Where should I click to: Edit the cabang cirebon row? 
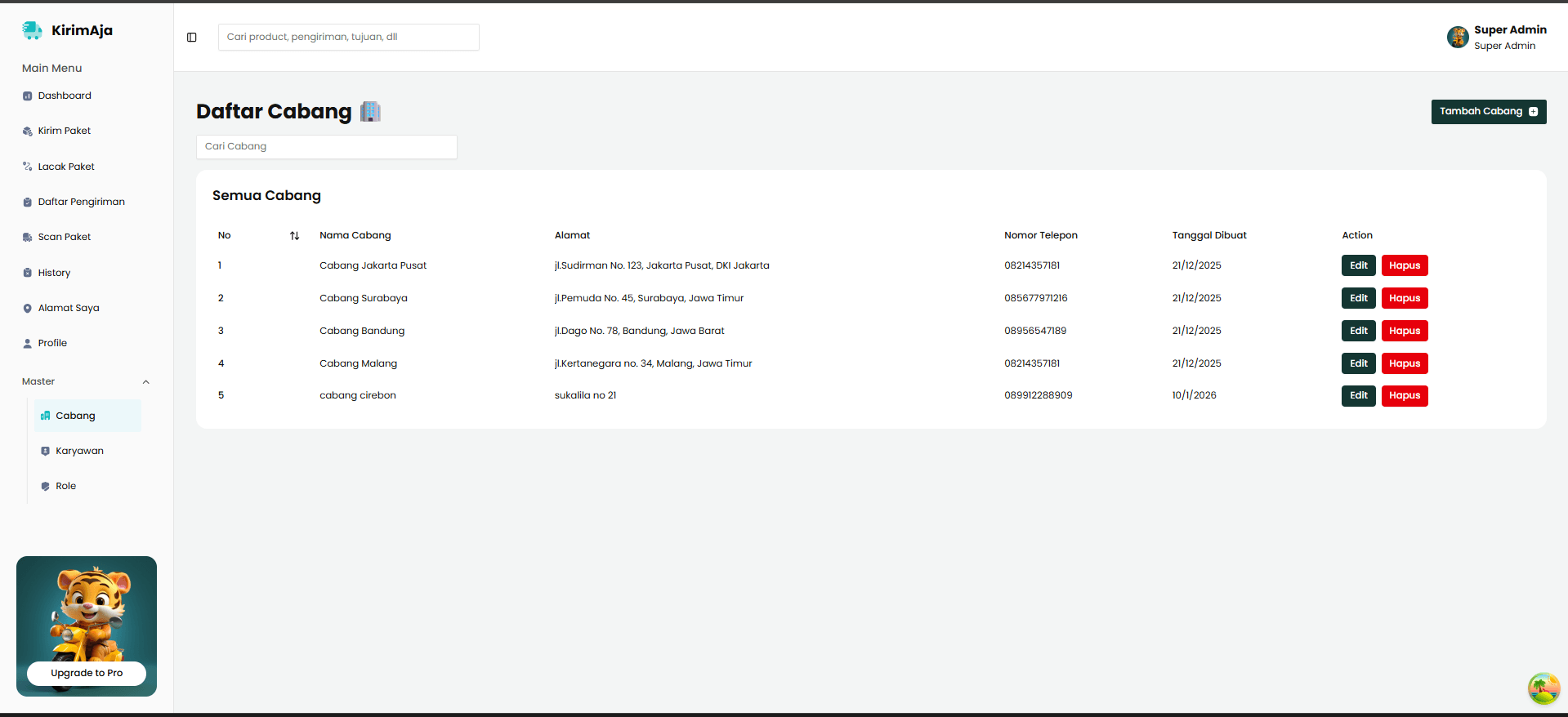click(1359, 395)
